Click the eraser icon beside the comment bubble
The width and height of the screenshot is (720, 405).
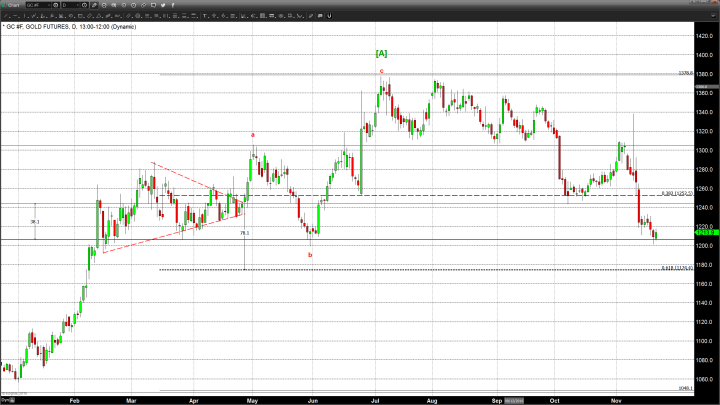pos(310,16)
